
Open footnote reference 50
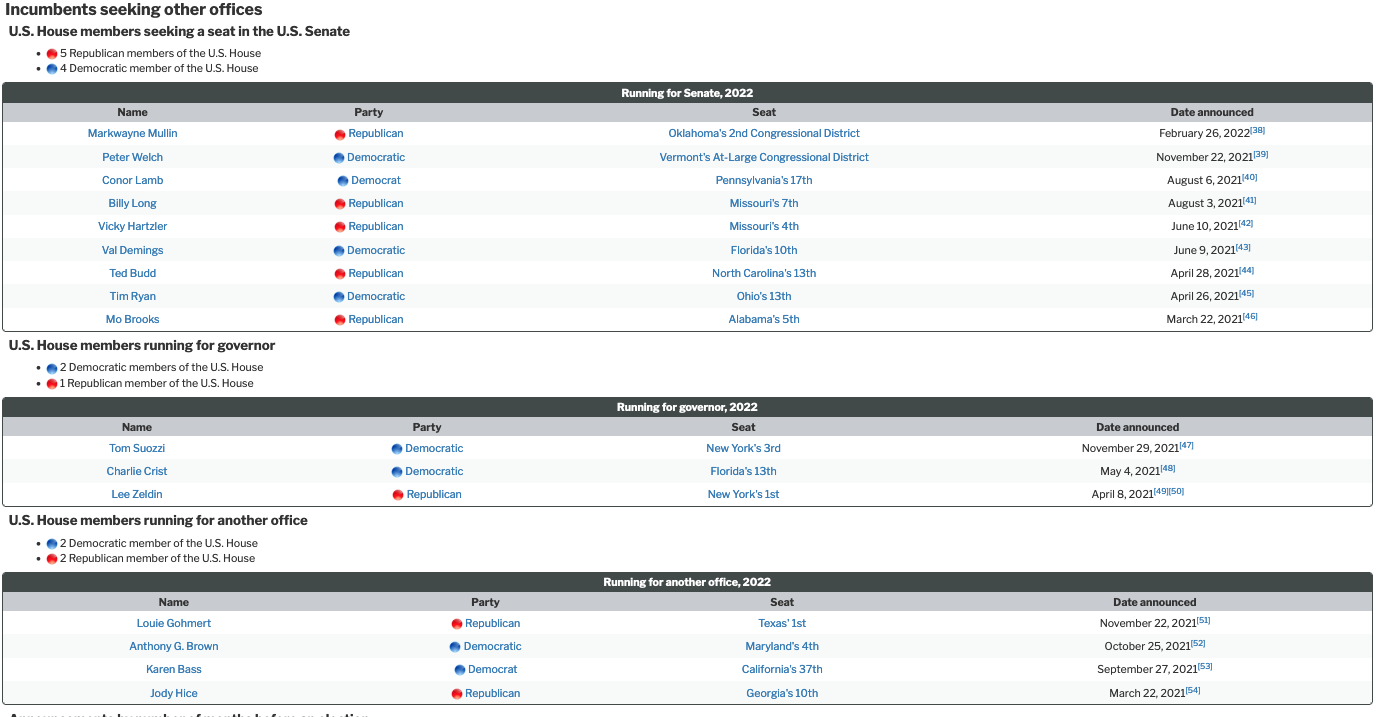[x=1177, y=491]
